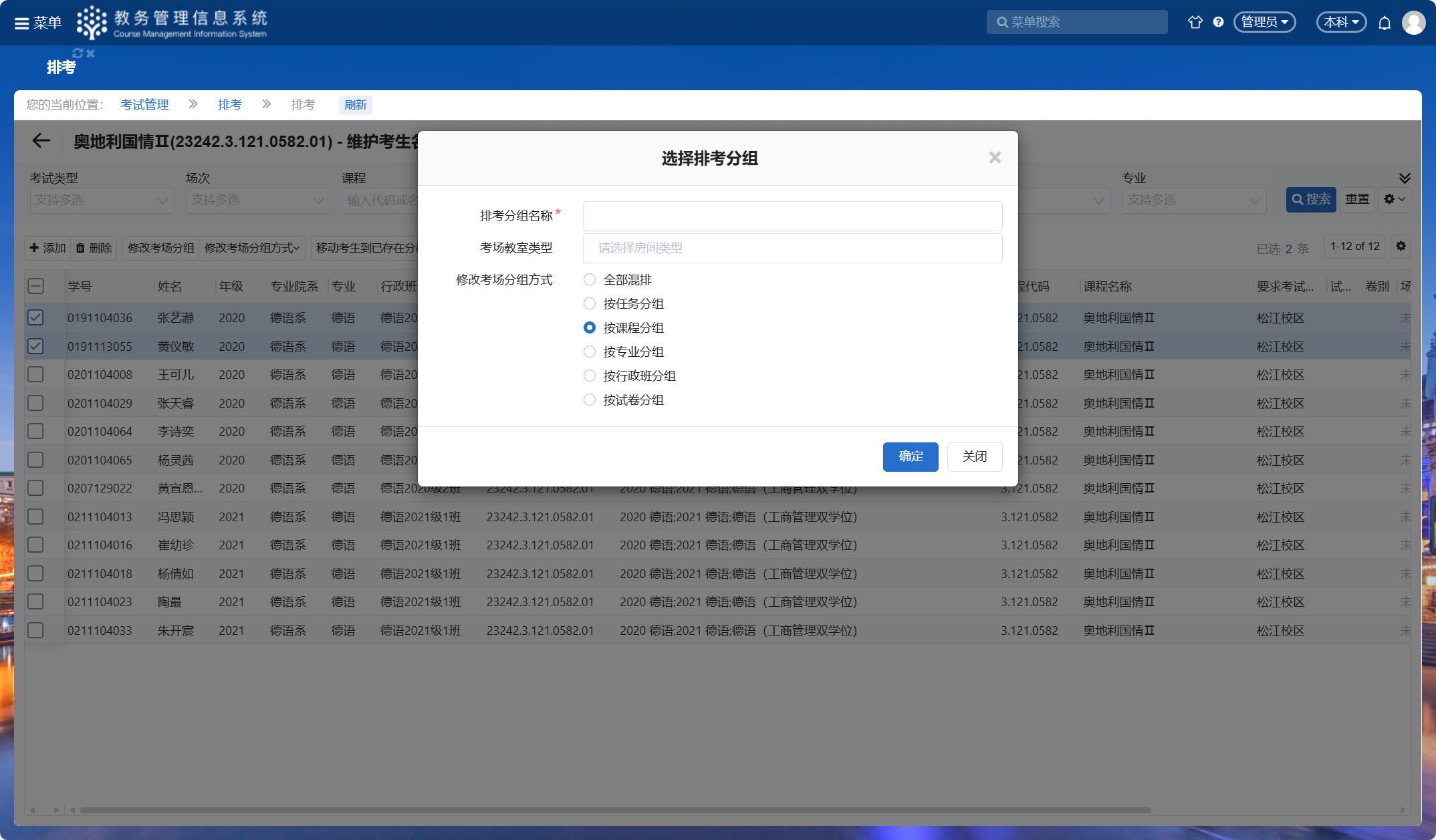
Task: Open the 考场教室类型 room type dropdown
Action: 792,248
